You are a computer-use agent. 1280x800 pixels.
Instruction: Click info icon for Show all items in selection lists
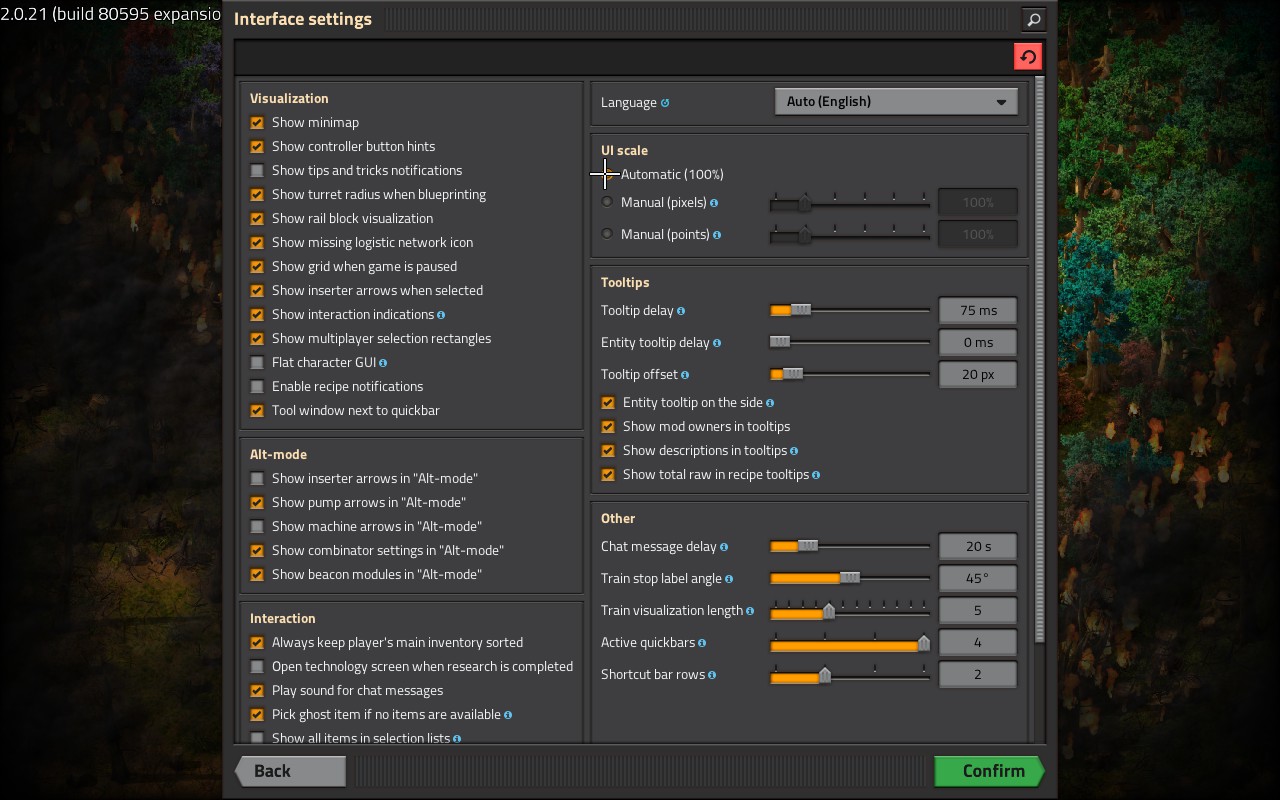(457, 739)
